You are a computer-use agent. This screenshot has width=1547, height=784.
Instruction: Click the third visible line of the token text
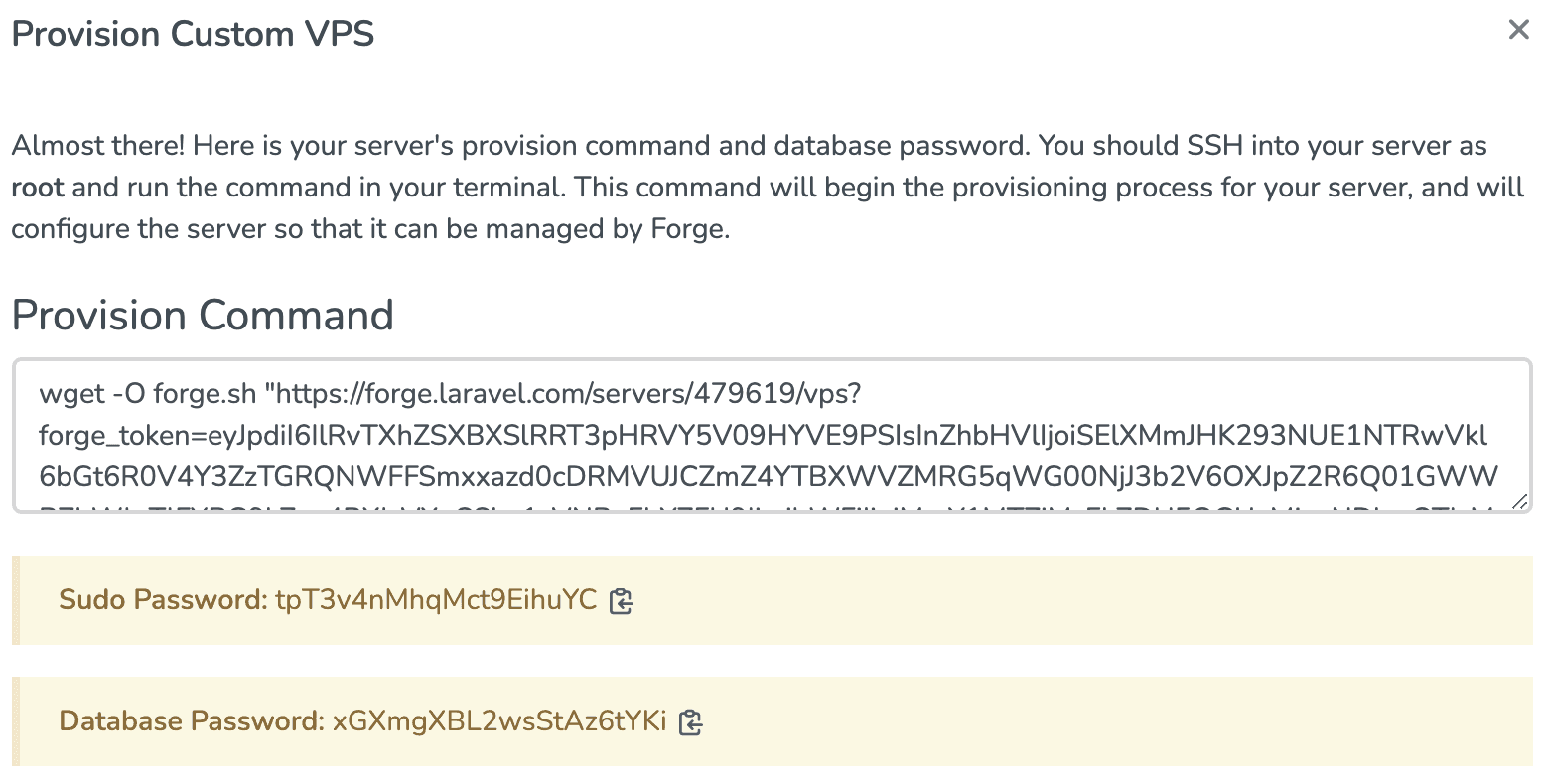(768, 477)
